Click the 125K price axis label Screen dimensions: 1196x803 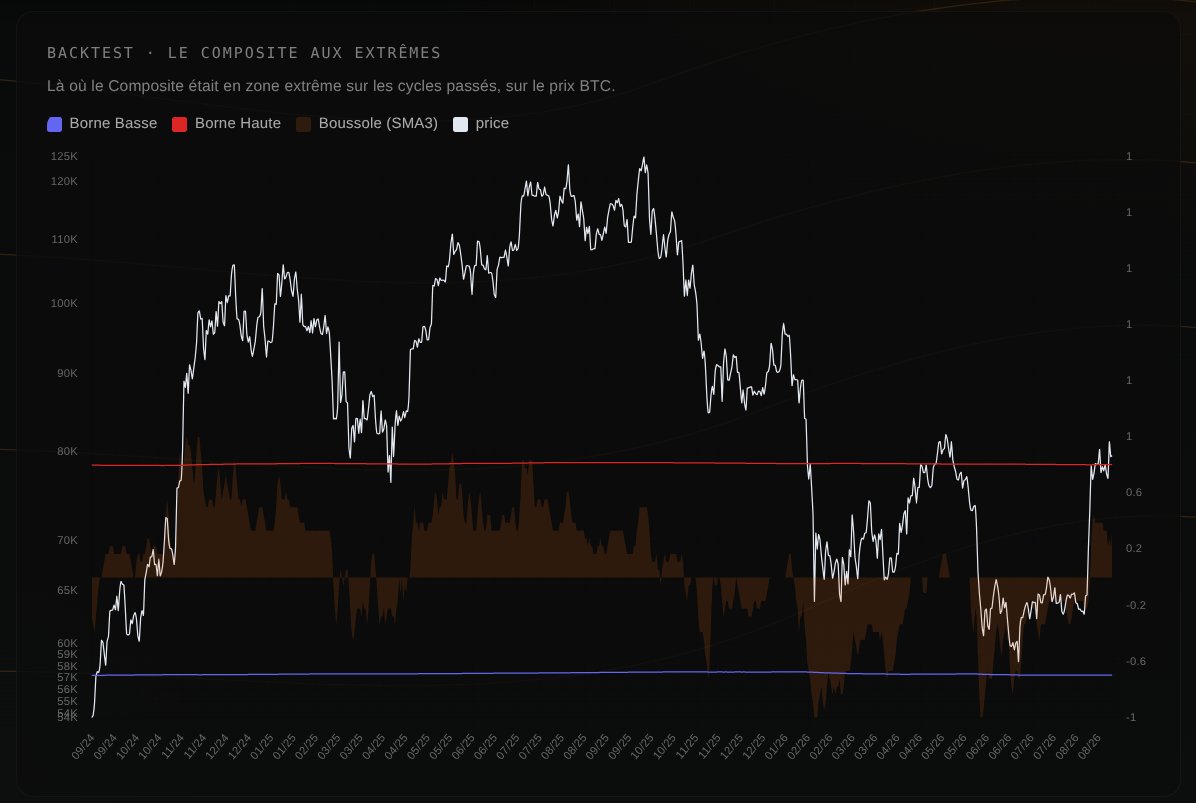[x=64, y=156]
